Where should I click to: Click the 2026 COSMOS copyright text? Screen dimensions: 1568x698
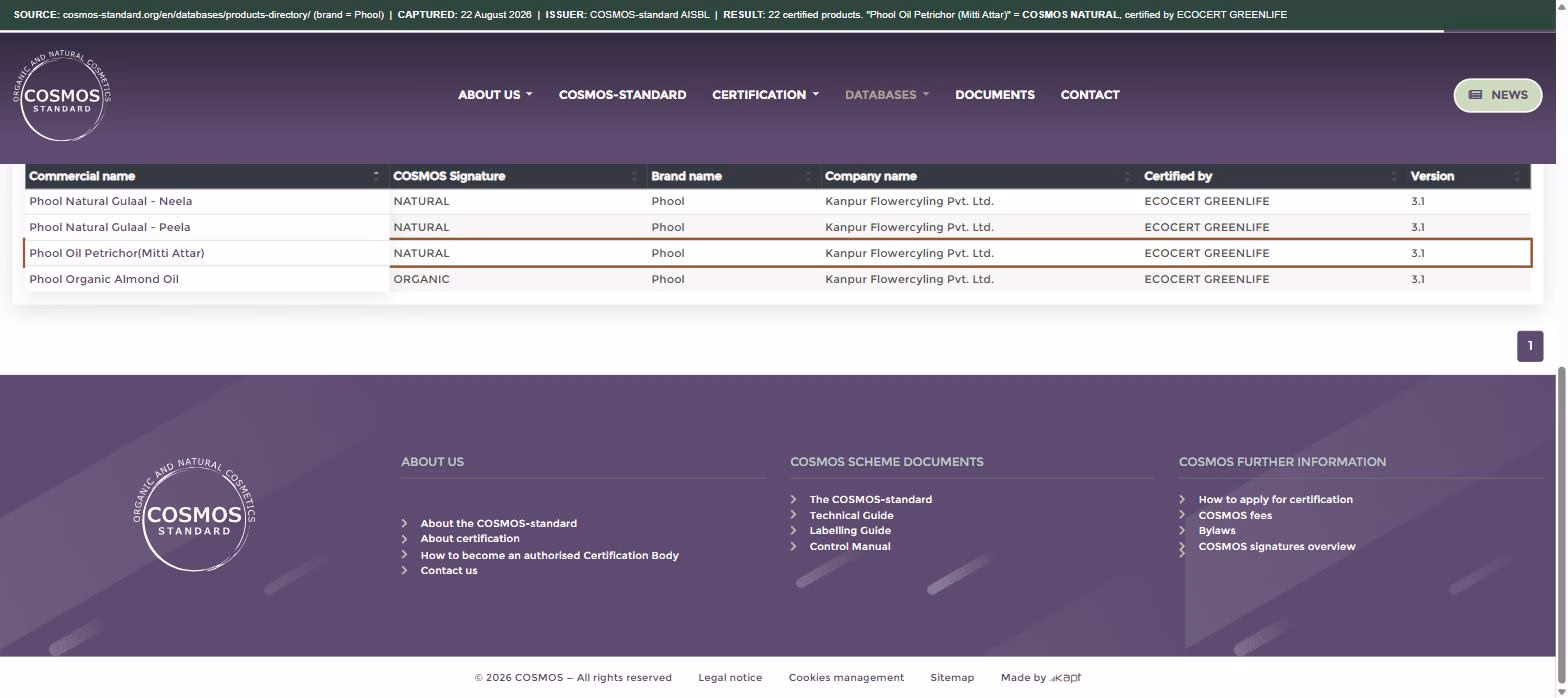(x=573, y=678)
